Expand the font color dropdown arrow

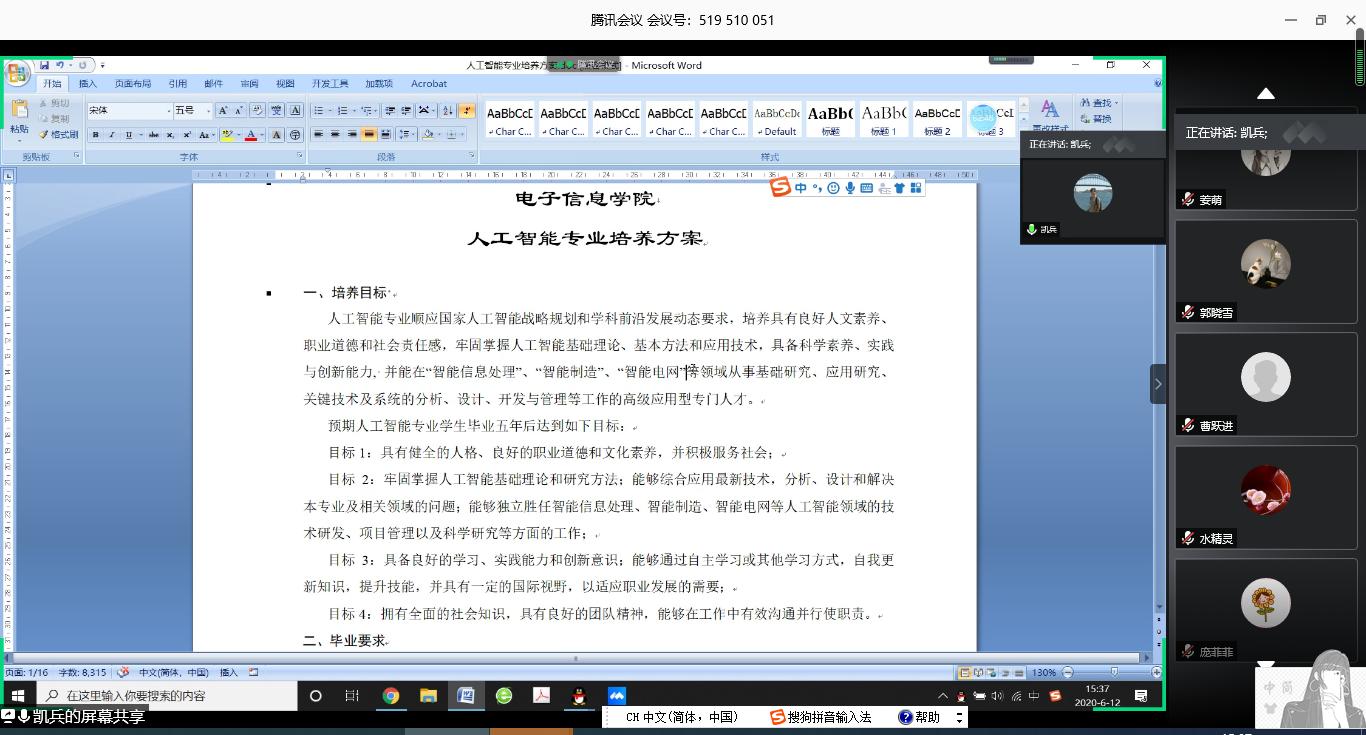[x=262, y=135]
